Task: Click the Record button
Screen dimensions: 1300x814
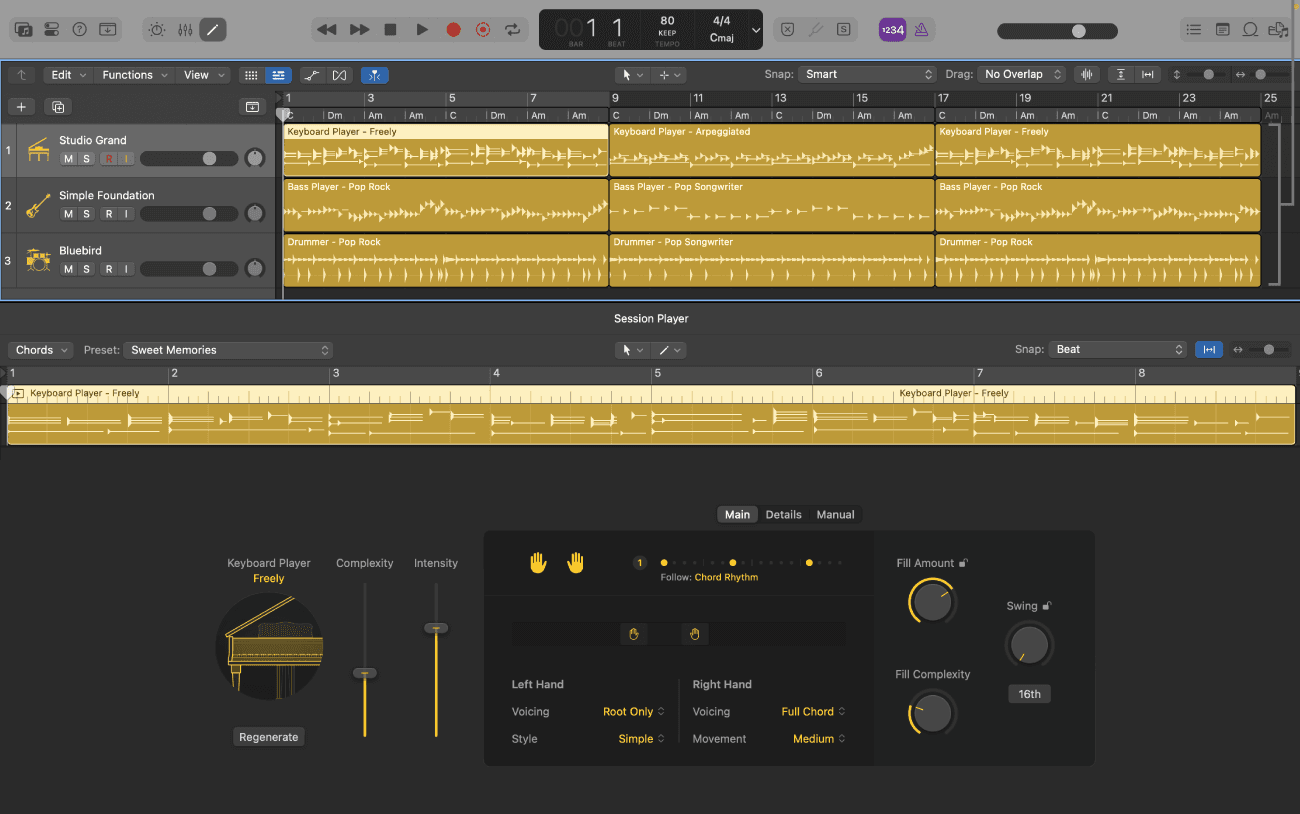Action: coord(453,30)
